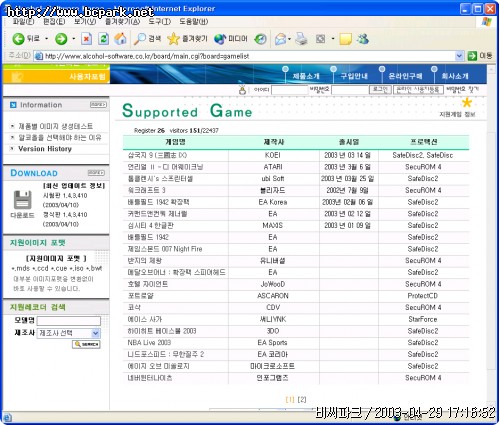The height and width of the screenshot is (425, 500).
Task: Open 제품별 이미지 생성테스트 sidebar link
Action: click(x=56, y=126)
